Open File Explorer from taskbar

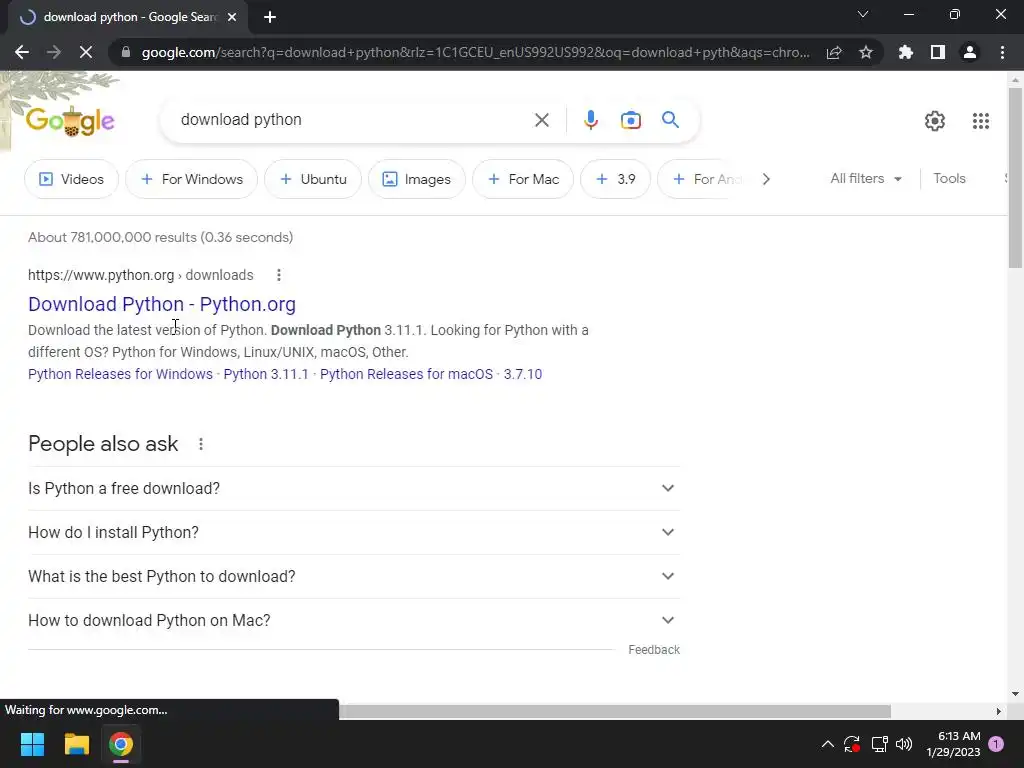point(76,744)
